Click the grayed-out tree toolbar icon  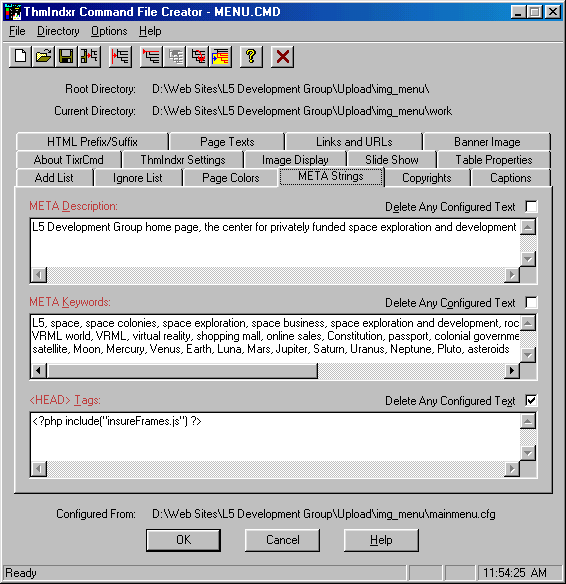point(175,57)
